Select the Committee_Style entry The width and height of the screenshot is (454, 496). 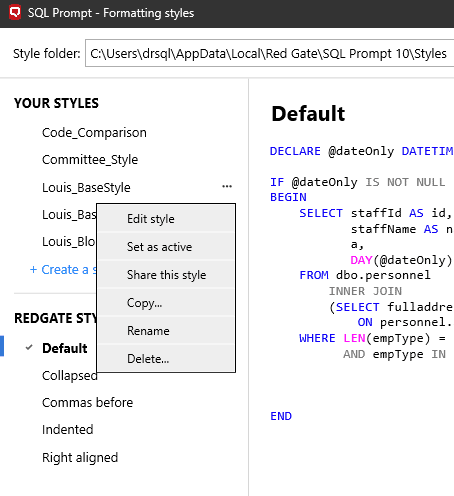pyautogui.click(x=90, y=160)
